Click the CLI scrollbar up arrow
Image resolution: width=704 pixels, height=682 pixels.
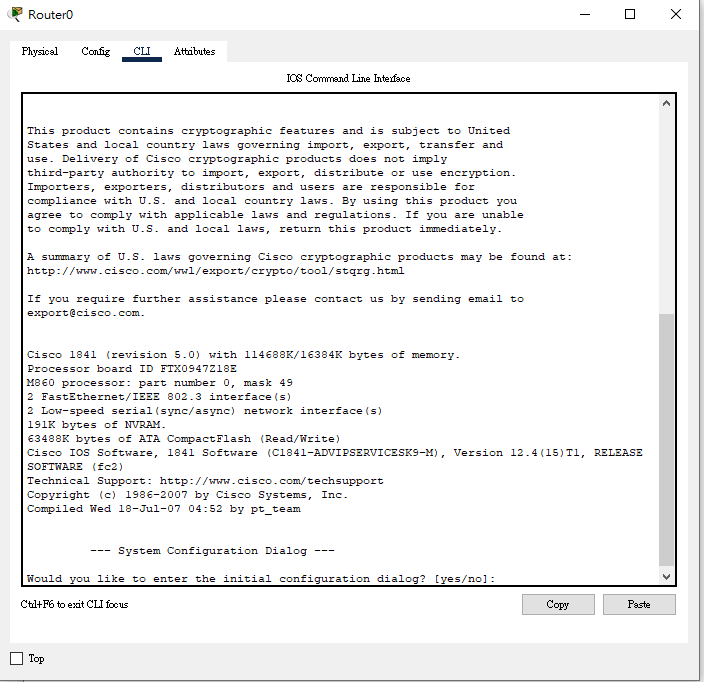click(666, 103)
